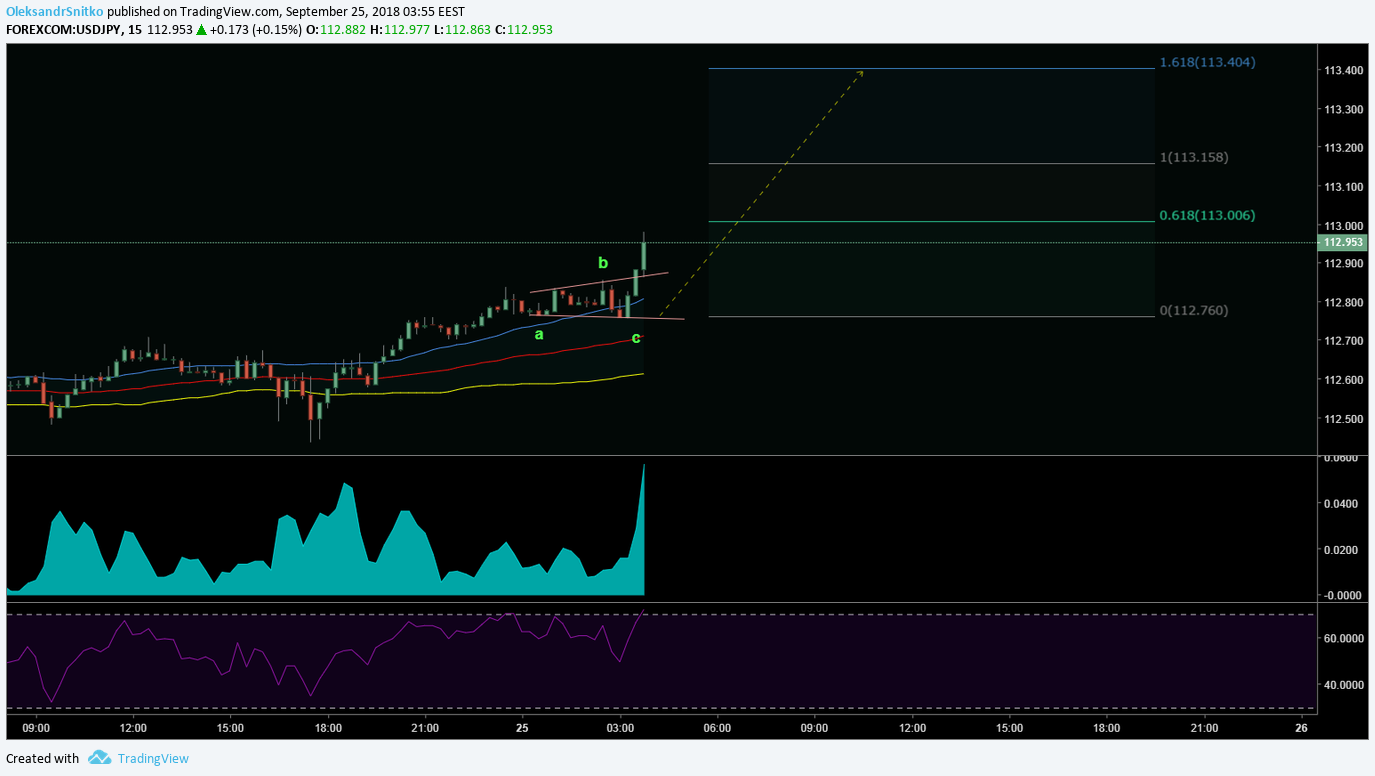Click the 0(112.760) Fibonacci level label
The width and height of the screenshot is (1375, 776).
[1194, 310]
